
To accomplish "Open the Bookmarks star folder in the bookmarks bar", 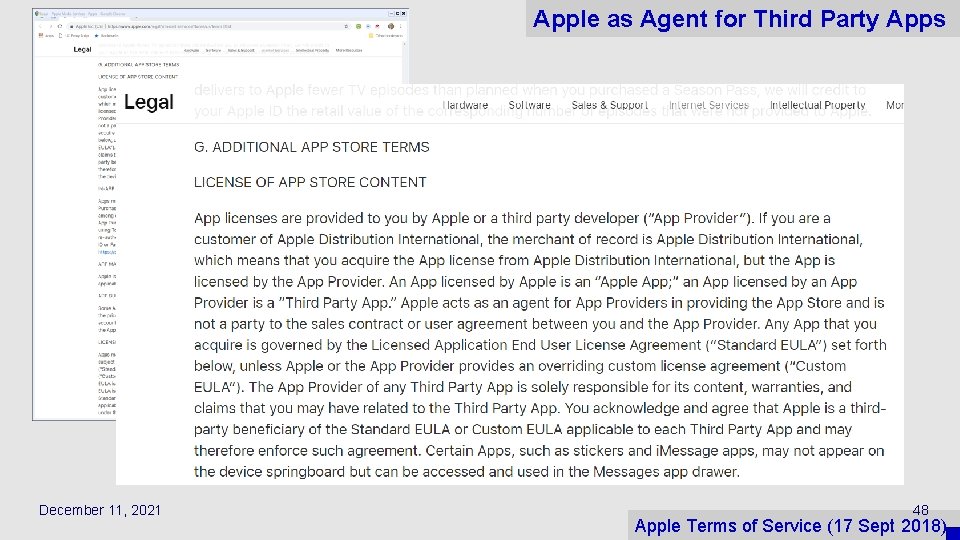I will (107, 36).
